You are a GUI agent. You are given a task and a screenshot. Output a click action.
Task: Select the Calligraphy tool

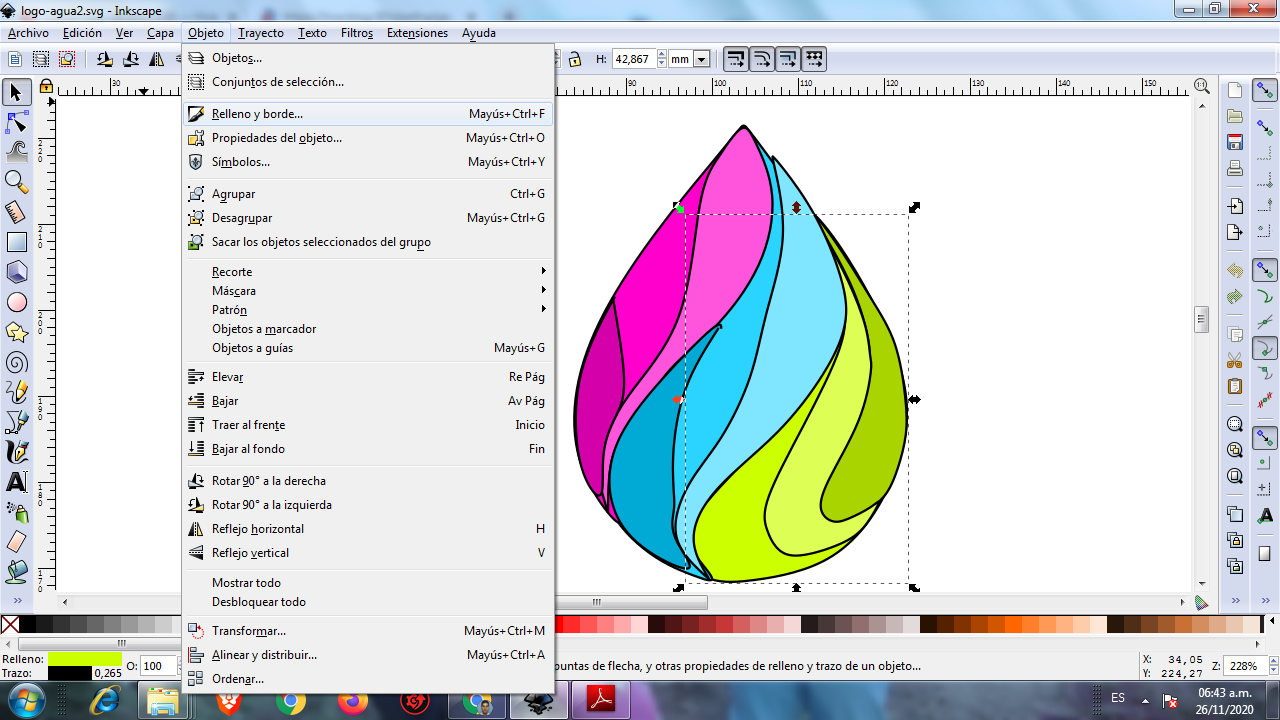[x=16, y=451]
